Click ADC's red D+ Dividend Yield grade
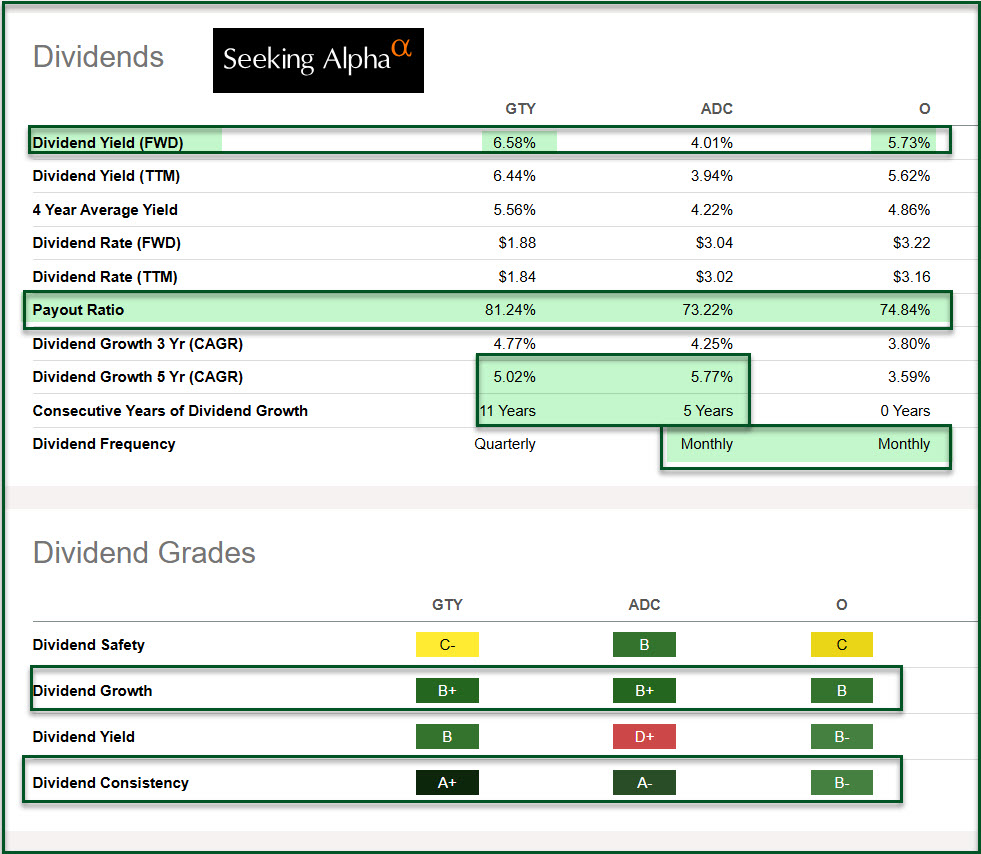 644,737
